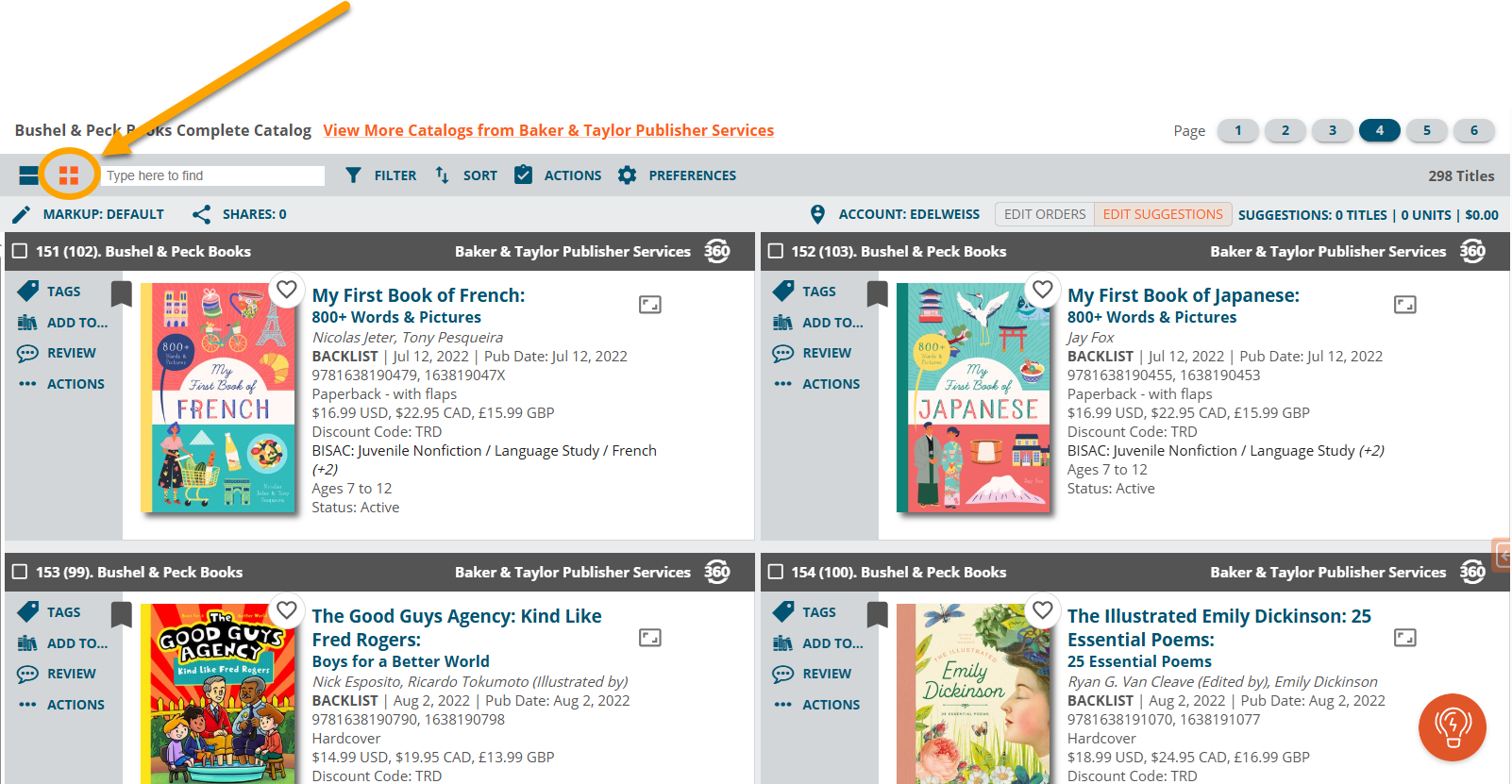Favorite My First Book of French with heart
1512x784 pixels.
click(x=287, y=290)
